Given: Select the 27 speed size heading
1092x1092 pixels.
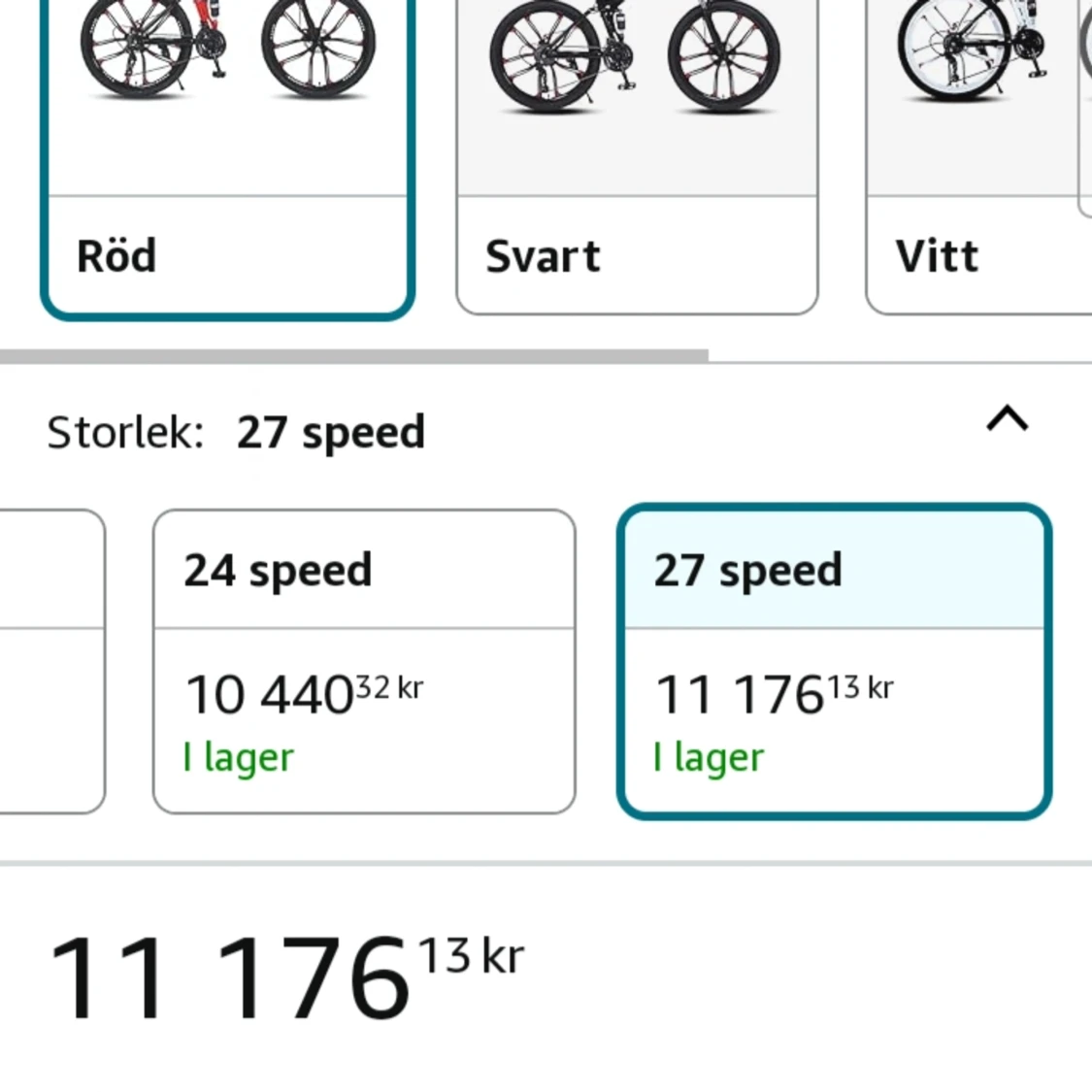Looking at the screenshot, I should (x=747, y=570).
